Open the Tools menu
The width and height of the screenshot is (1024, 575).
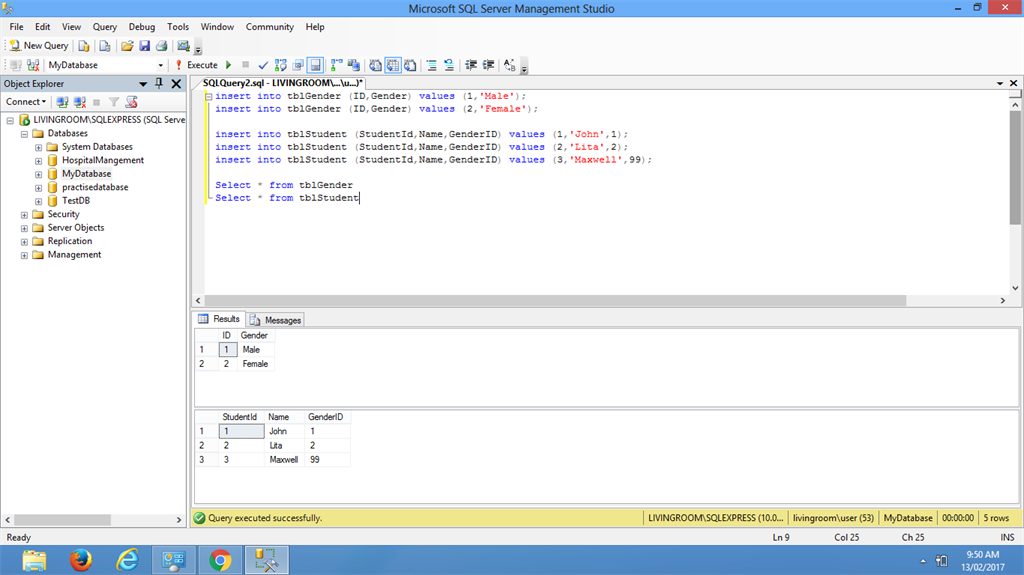click(x=178, y=27)
